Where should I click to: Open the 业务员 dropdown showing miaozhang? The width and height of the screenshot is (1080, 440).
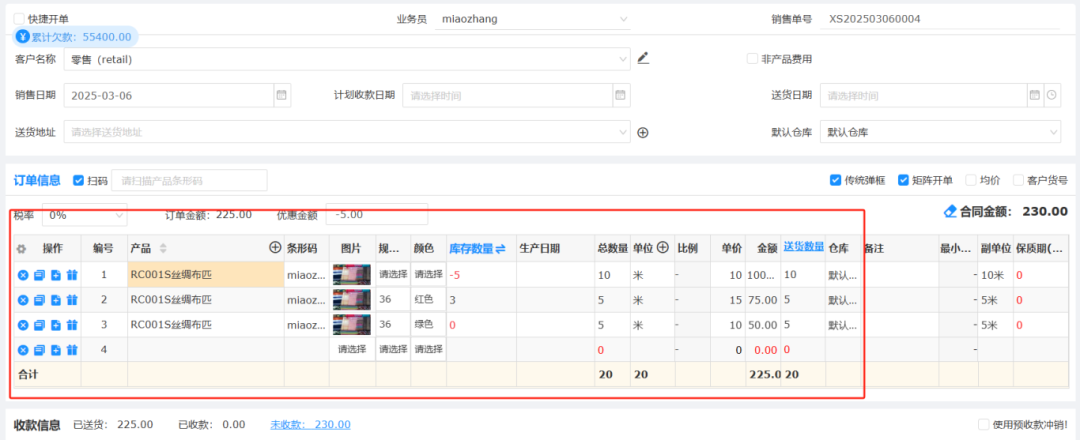point(534,19)
